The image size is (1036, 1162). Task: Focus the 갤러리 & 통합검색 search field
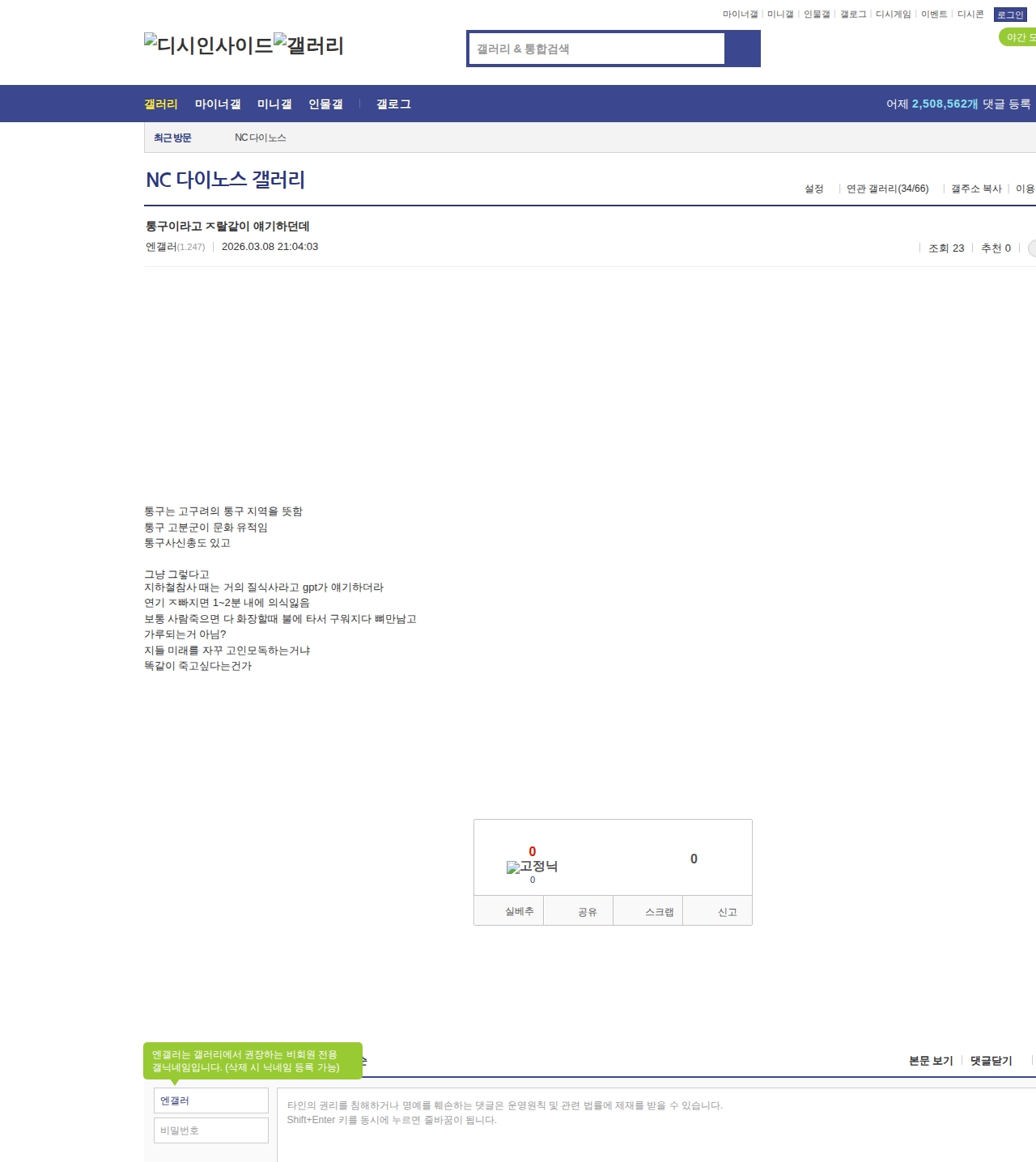pos(597,49)
